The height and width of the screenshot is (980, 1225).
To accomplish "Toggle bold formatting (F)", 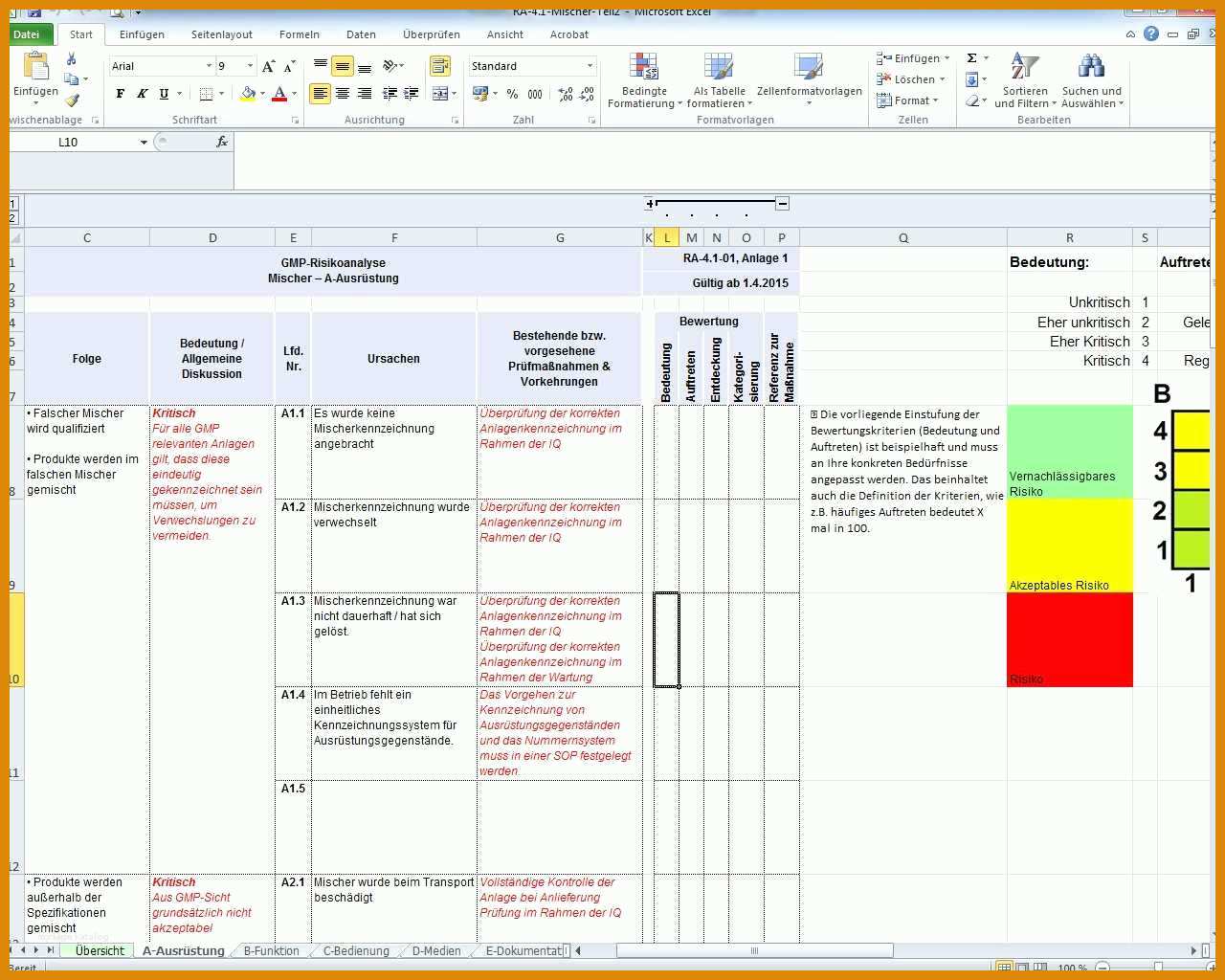I will (x=120, y=94).
